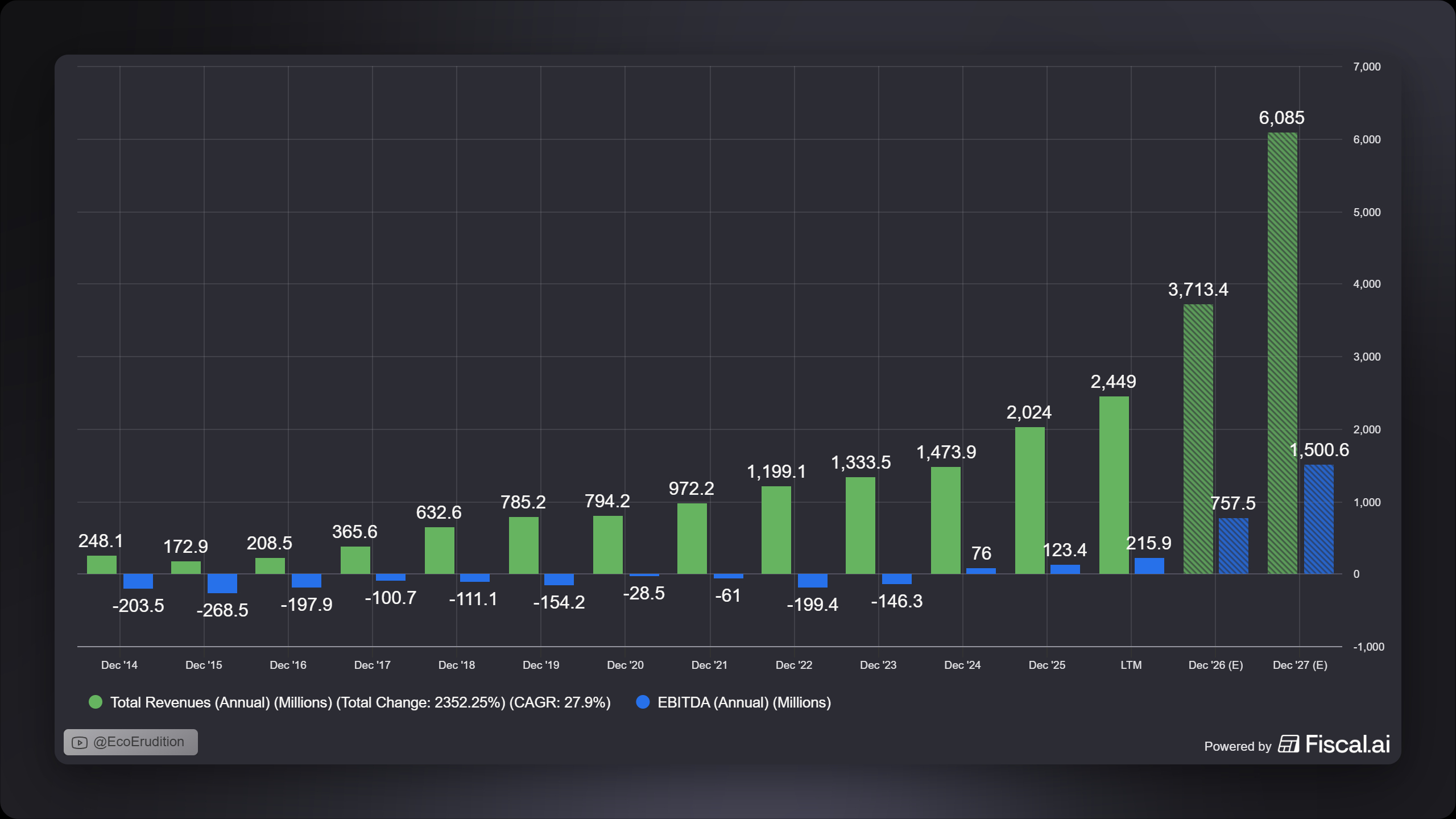Screen dimensions: 1456x819
Task: Click the Dec '23 green revenue bar
Action: tap(861, 526)
